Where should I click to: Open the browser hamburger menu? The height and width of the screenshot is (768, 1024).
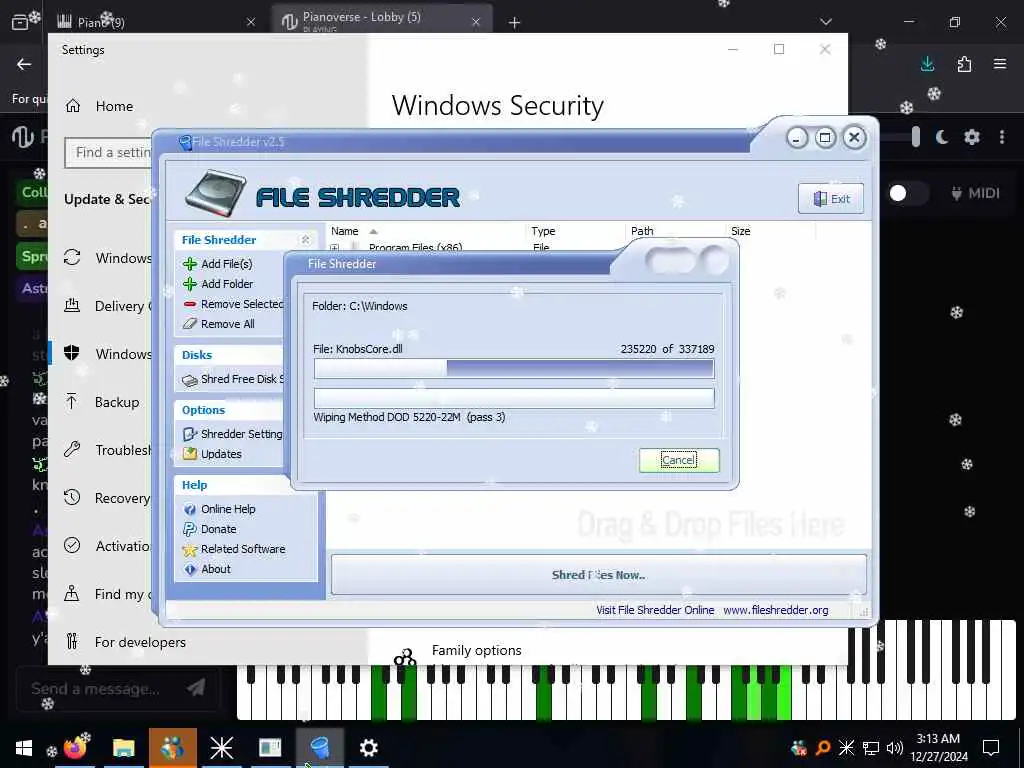1000,64
